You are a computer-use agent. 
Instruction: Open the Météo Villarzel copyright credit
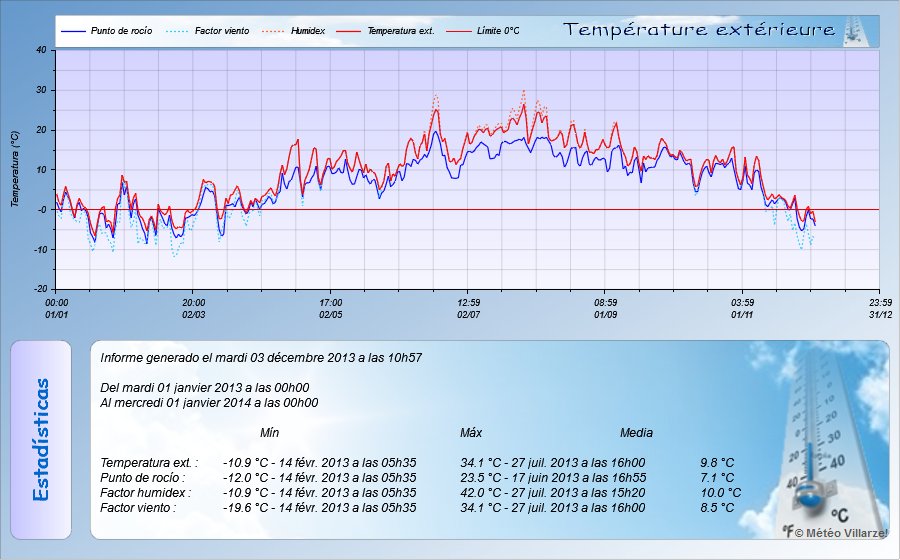pyautogui.click(x=840, y=533)
